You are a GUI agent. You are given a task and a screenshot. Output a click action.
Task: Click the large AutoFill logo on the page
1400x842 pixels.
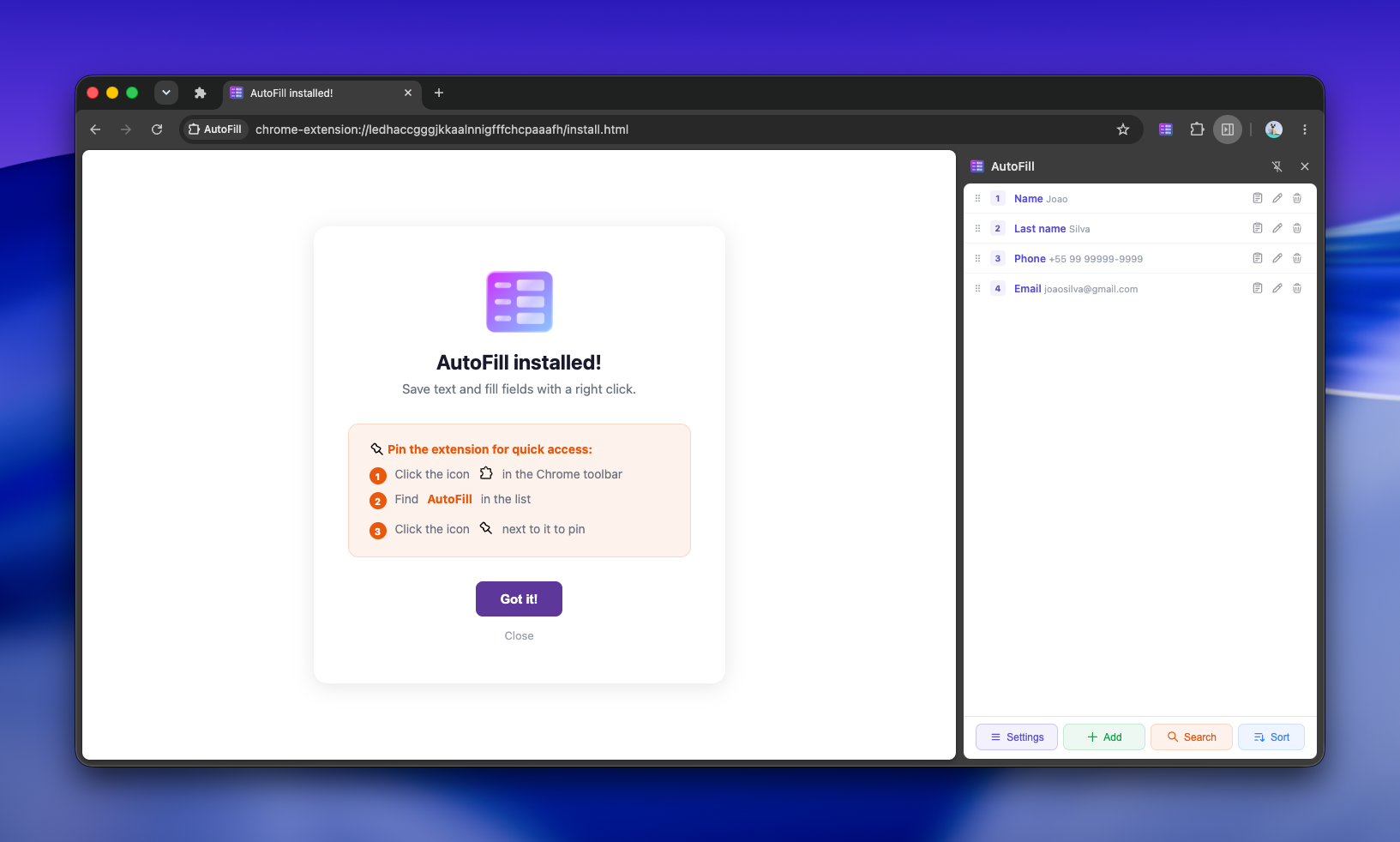click(x=520, y=302)
